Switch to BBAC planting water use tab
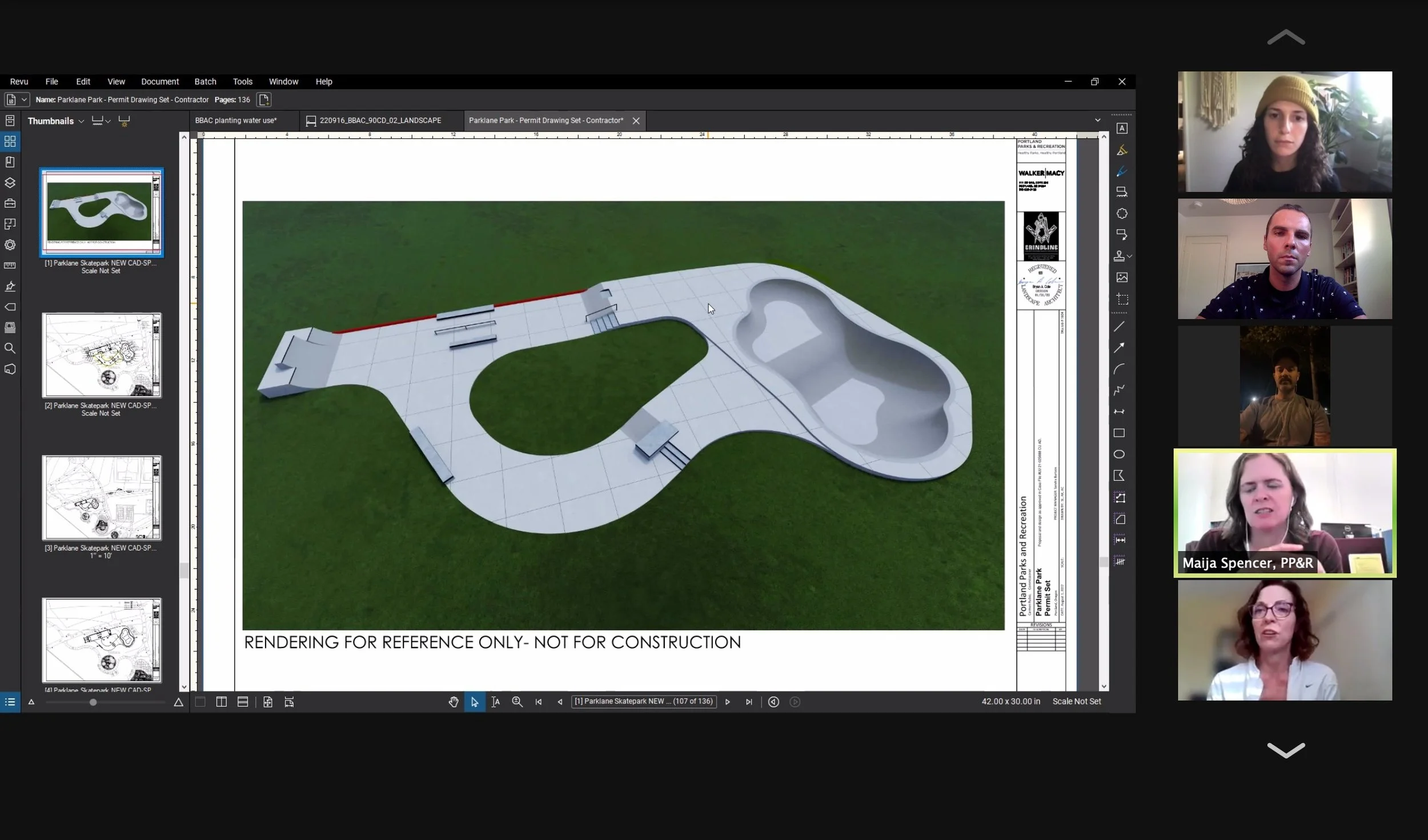The width and height of the screenshot is (1428, 840). (x=236, y=120)
